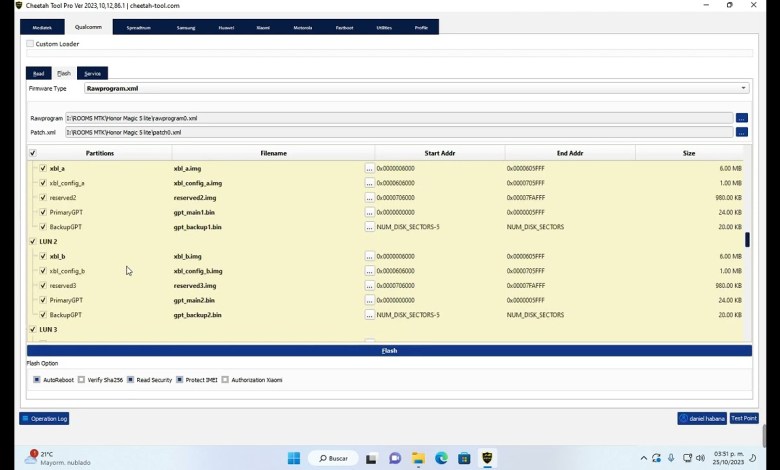Browse for Rawprogram xml file
The image size is (780, 470).
click(x=741, y=118)
